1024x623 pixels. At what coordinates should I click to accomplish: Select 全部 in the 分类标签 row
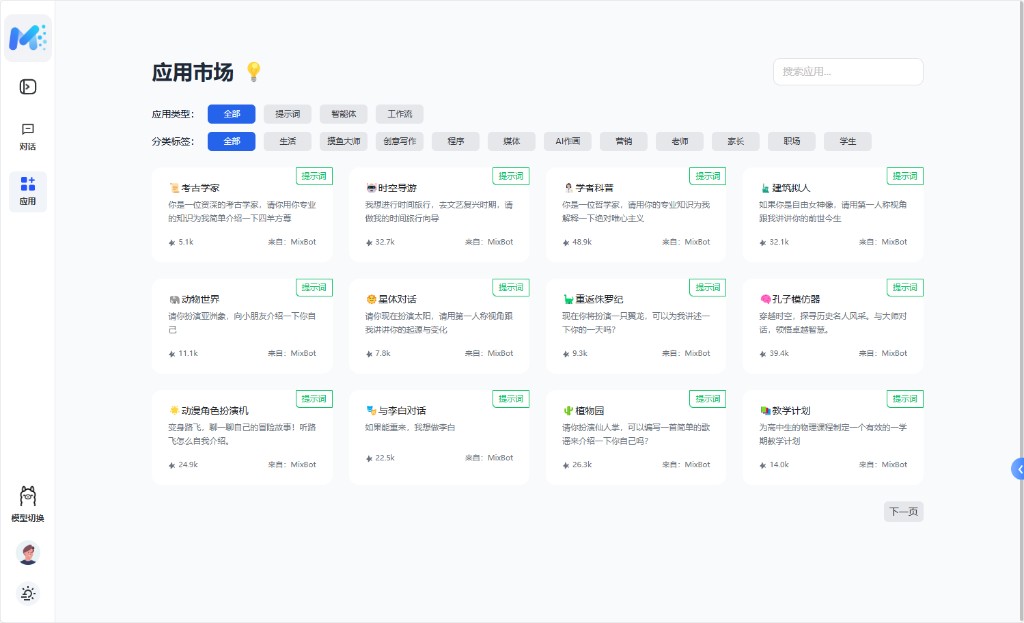232,141
